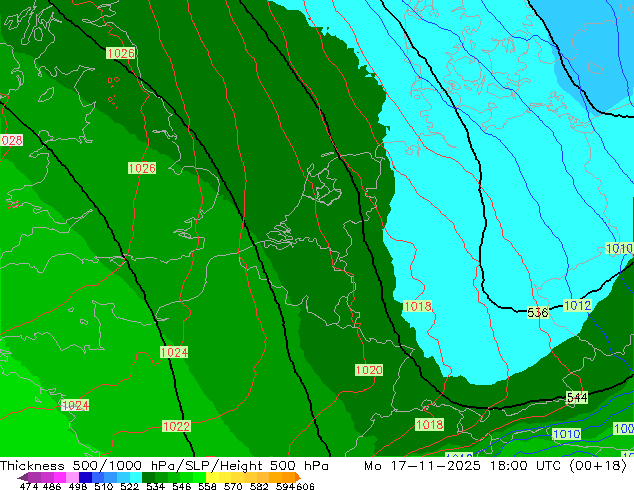
Task: Click the blue 1012 isobar label
Action: (577, 305)
